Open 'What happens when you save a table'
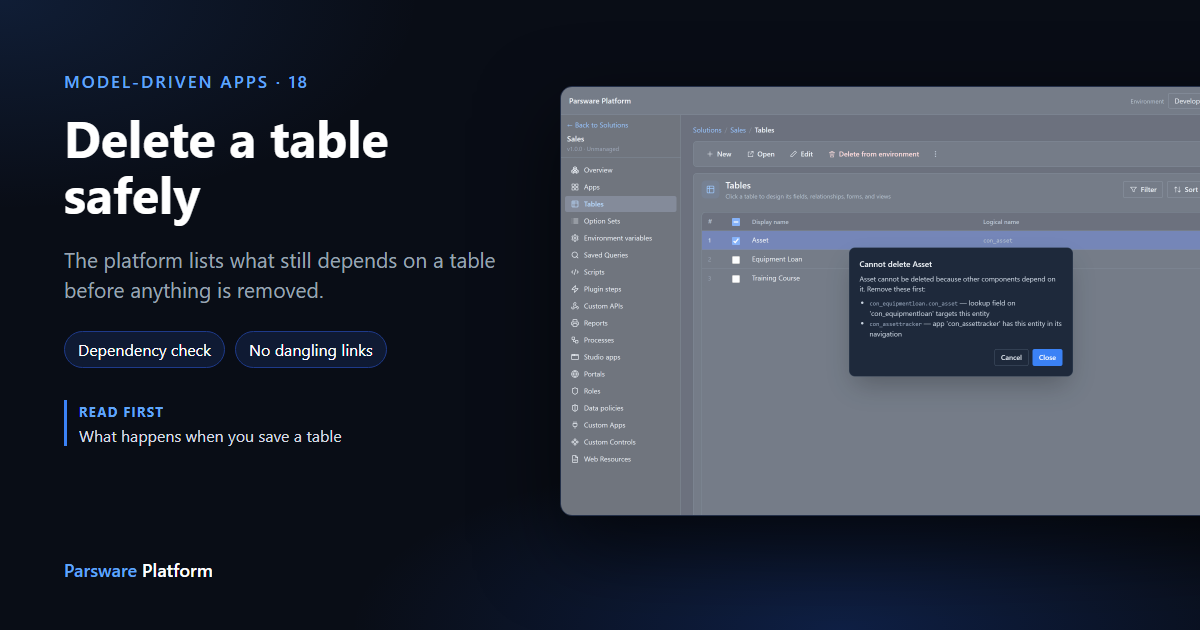The width and height of the screenshot is (1200, 630). [210, 436]
